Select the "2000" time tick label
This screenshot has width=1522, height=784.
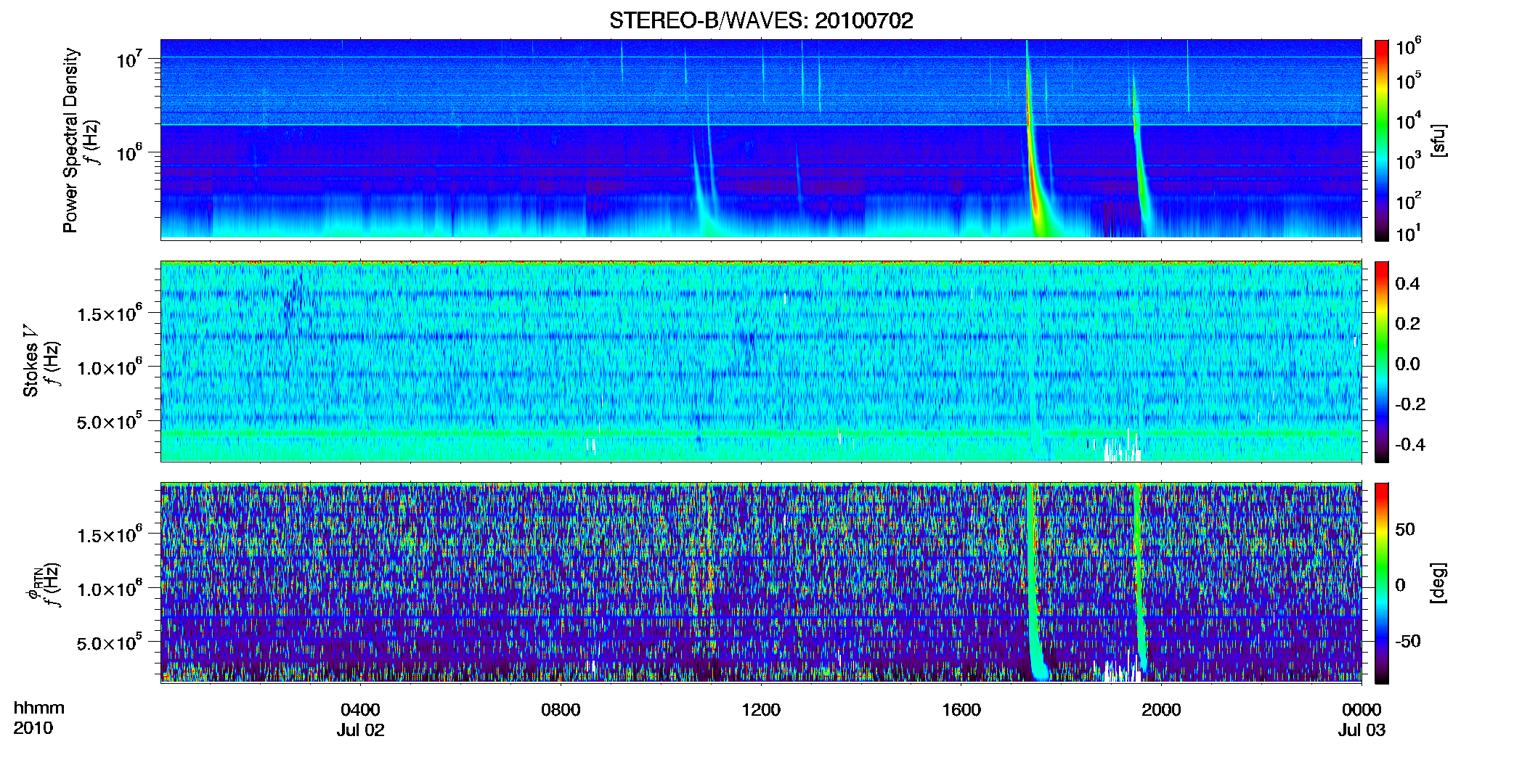1161,709
